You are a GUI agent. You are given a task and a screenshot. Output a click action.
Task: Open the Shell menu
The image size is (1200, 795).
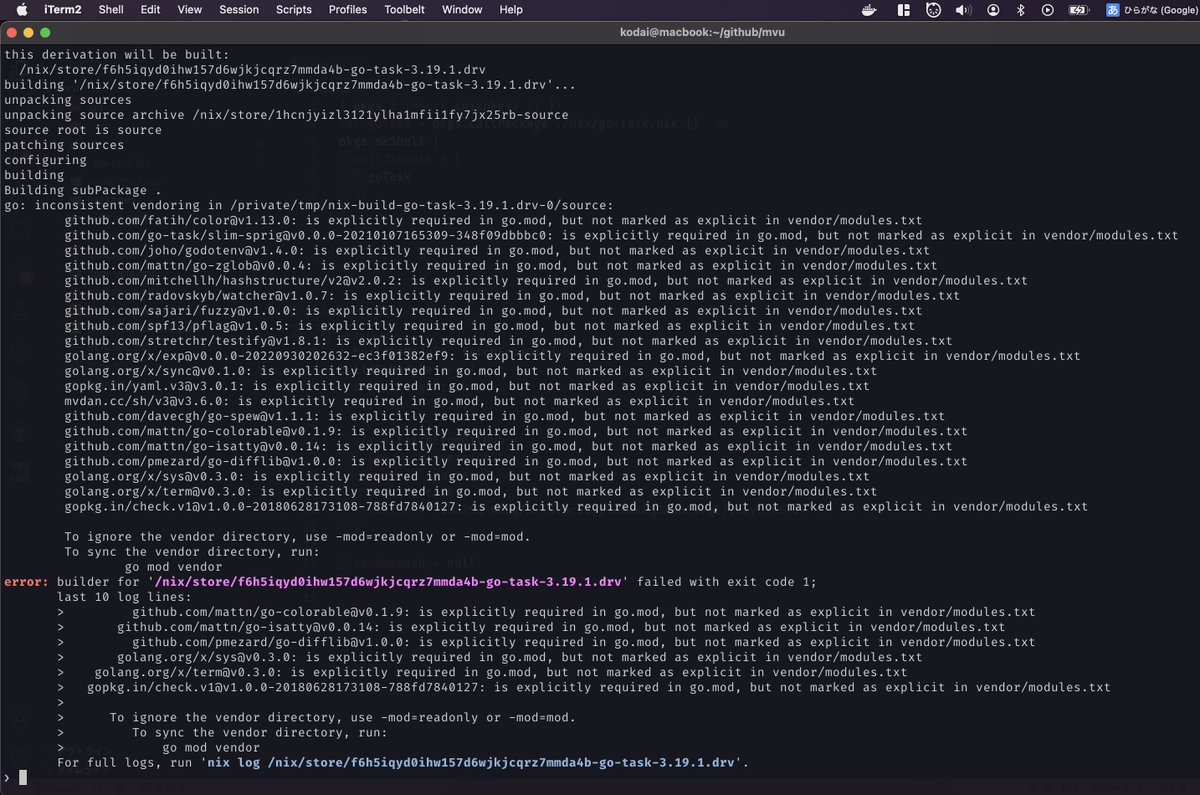(x=111, y=10)
